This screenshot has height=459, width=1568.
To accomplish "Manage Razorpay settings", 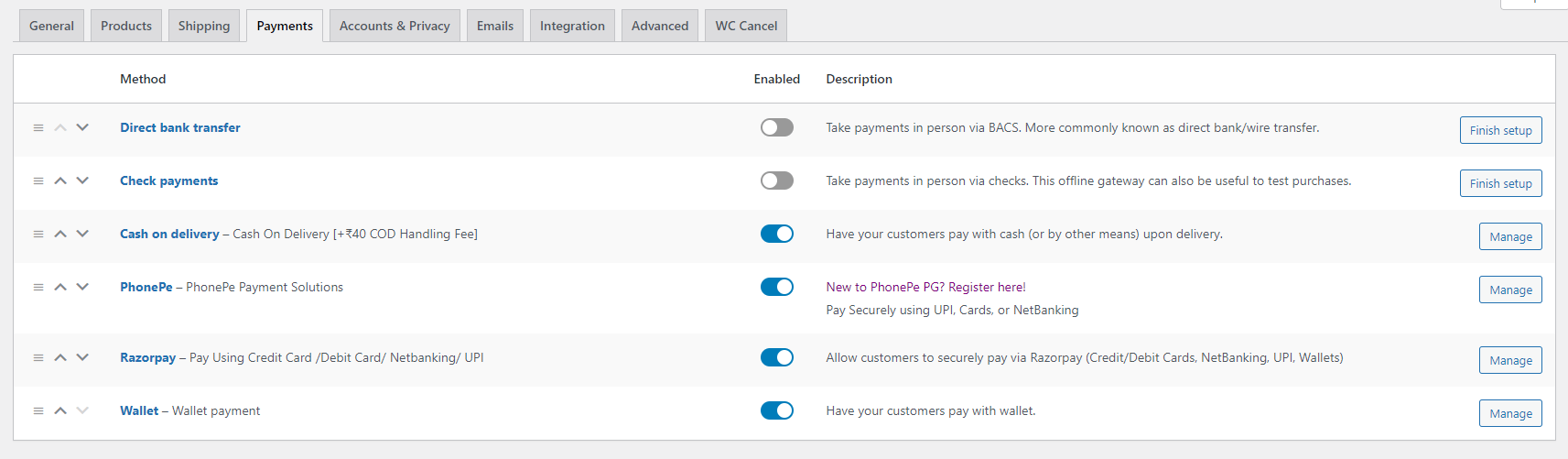I will pyautogui.click(x=1510, y=360).
